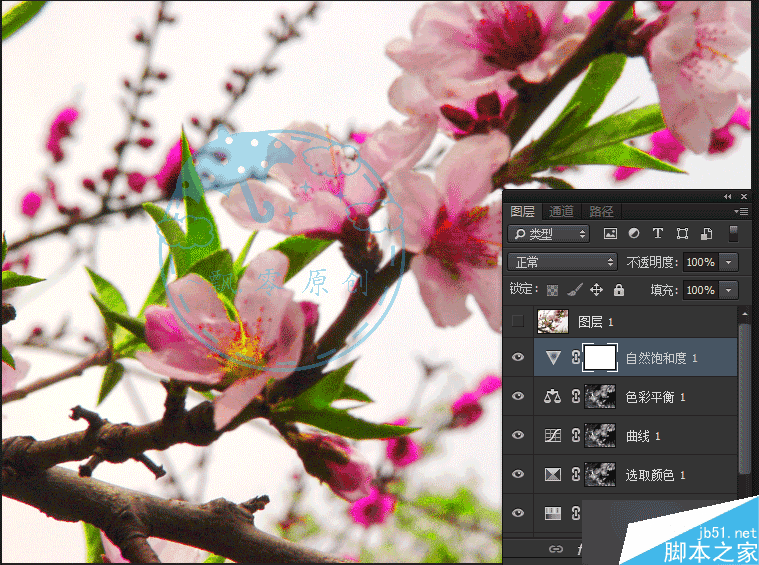The height and width of the screenshot is (565, 759).
Task: Switch to the 路径 tab
Action: pos(601,212)
